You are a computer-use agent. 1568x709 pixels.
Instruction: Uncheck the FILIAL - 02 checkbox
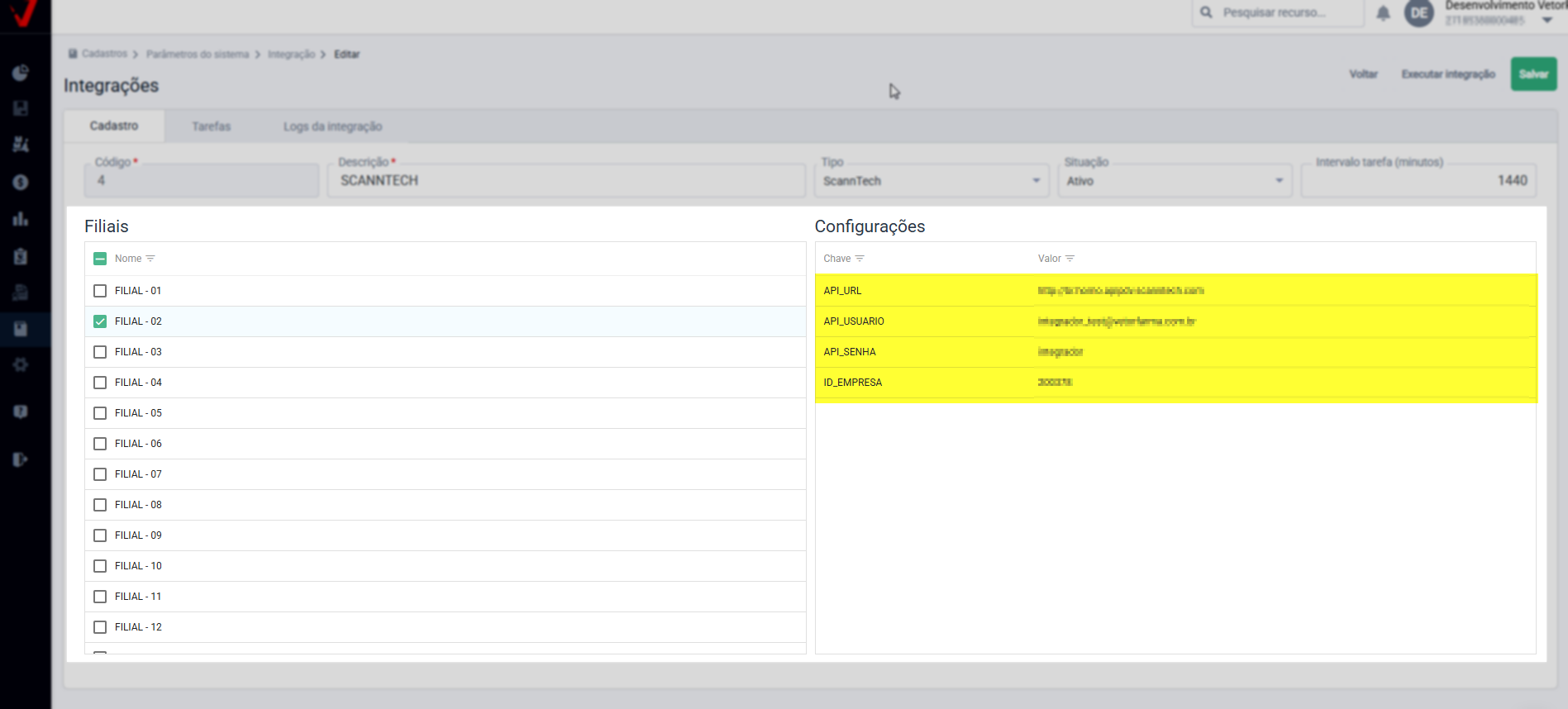click(x=100, y=321)
